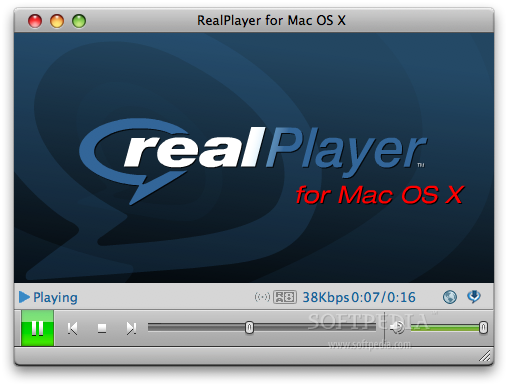The image size is (508, 386).
Task: Click the seek bar position thumb
Action: click(249, 328)
